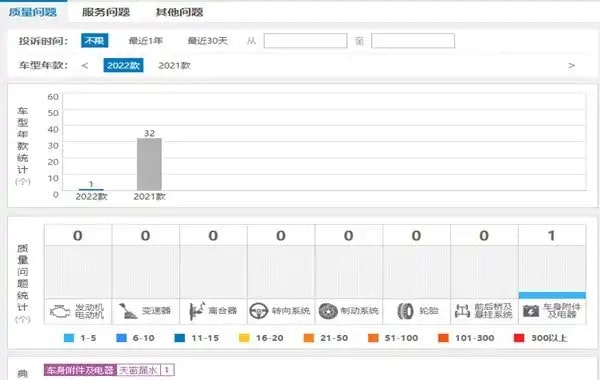Choose the brake system (制动系统) disc icon
This screenshot has height=380, width=600.
tap(328, 311)
